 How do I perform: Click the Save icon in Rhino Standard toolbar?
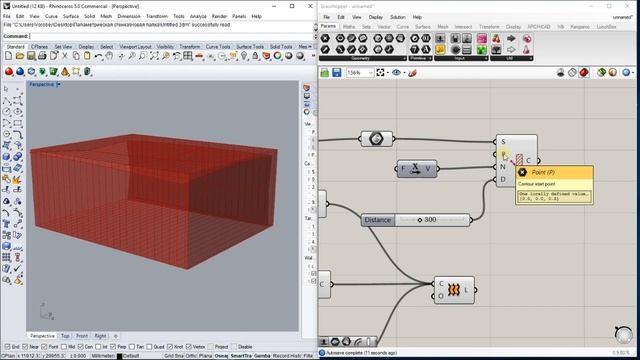click(31, 56)
